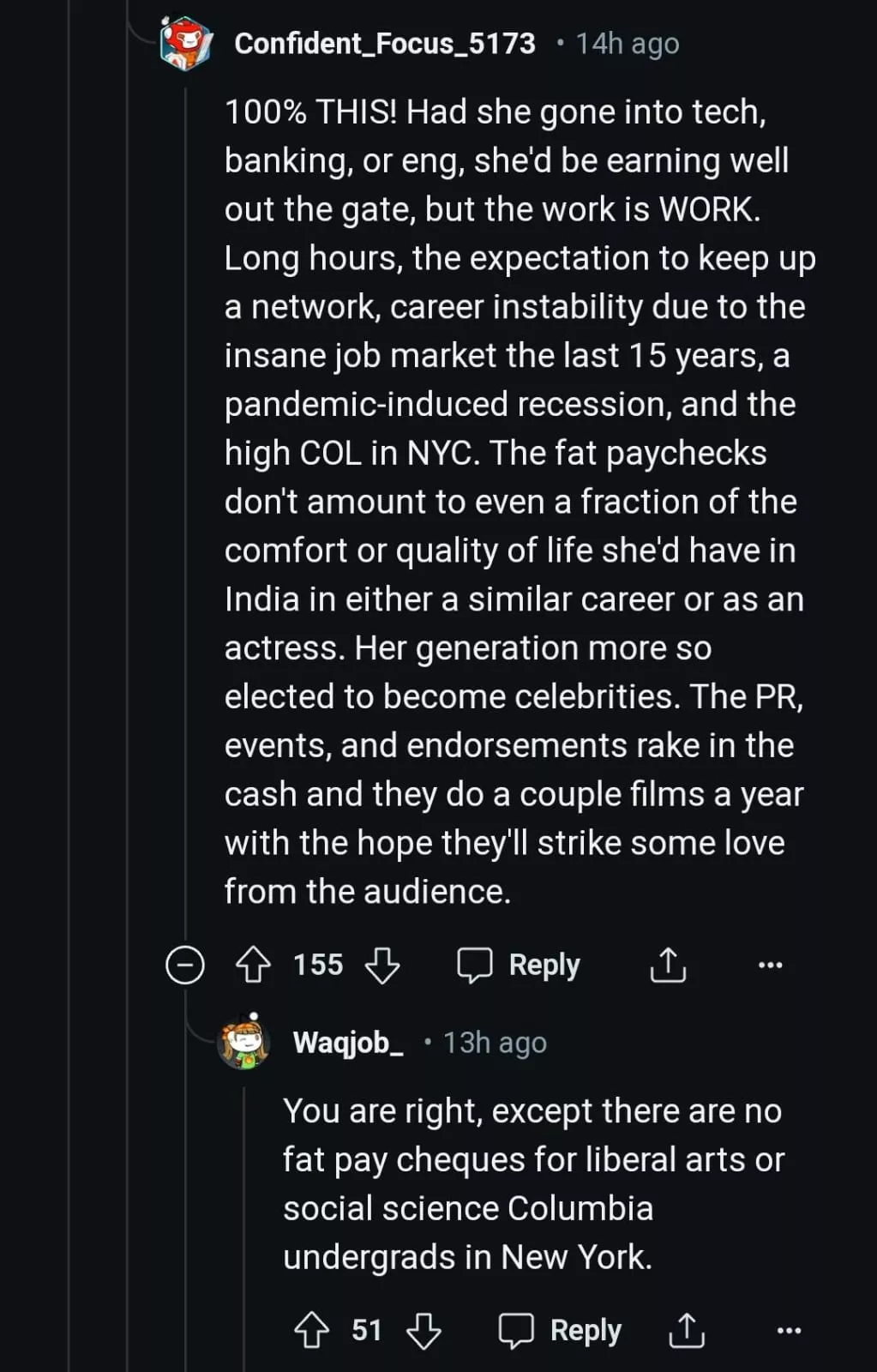Open Confident_Focus_5173's avatar profile picture
Viewport: 877px width, 1372px height.
[x=185, y=43]
